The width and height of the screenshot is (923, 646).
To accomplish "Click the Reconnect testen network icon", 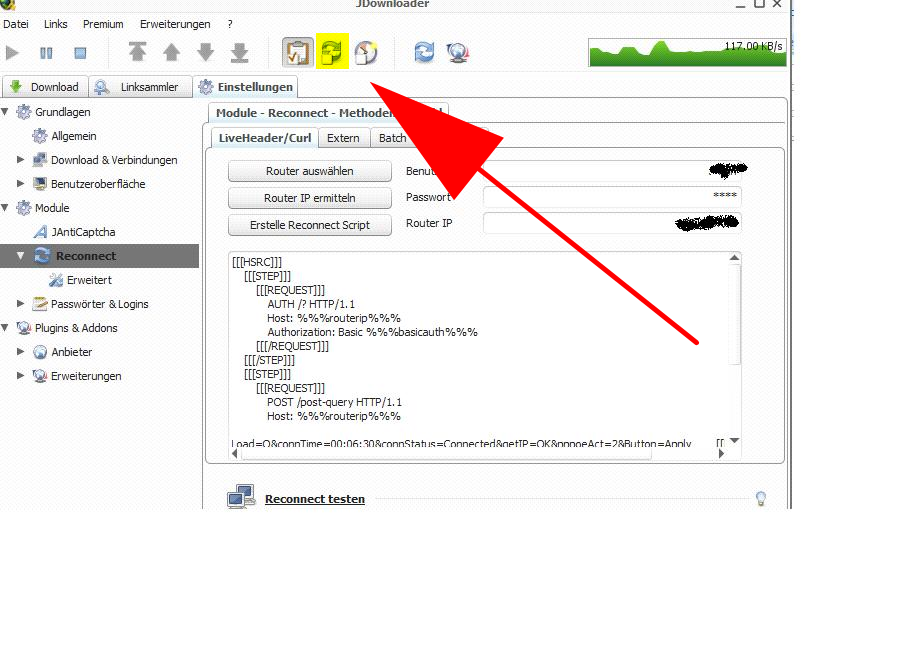I will 241,496.
